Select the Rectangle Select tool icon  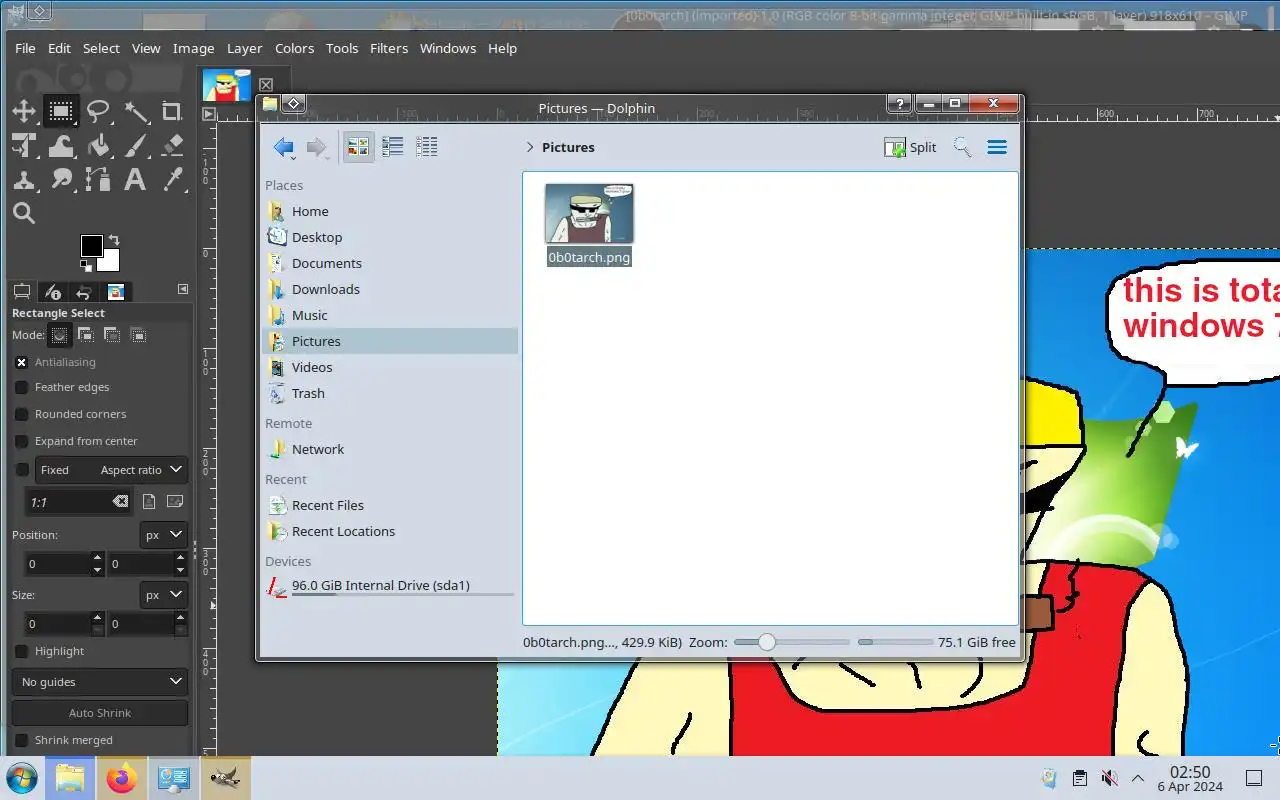tap(60, 111)
